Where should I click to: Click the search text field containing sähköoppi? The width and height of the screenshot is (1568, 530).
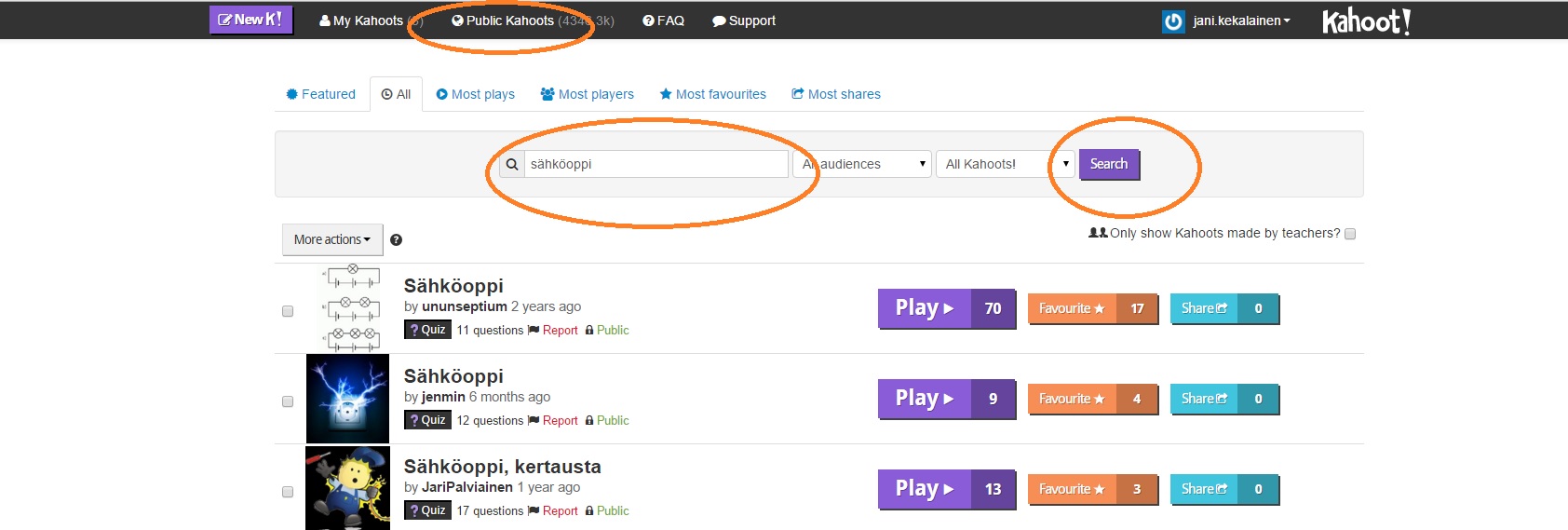tap(656, 164)
